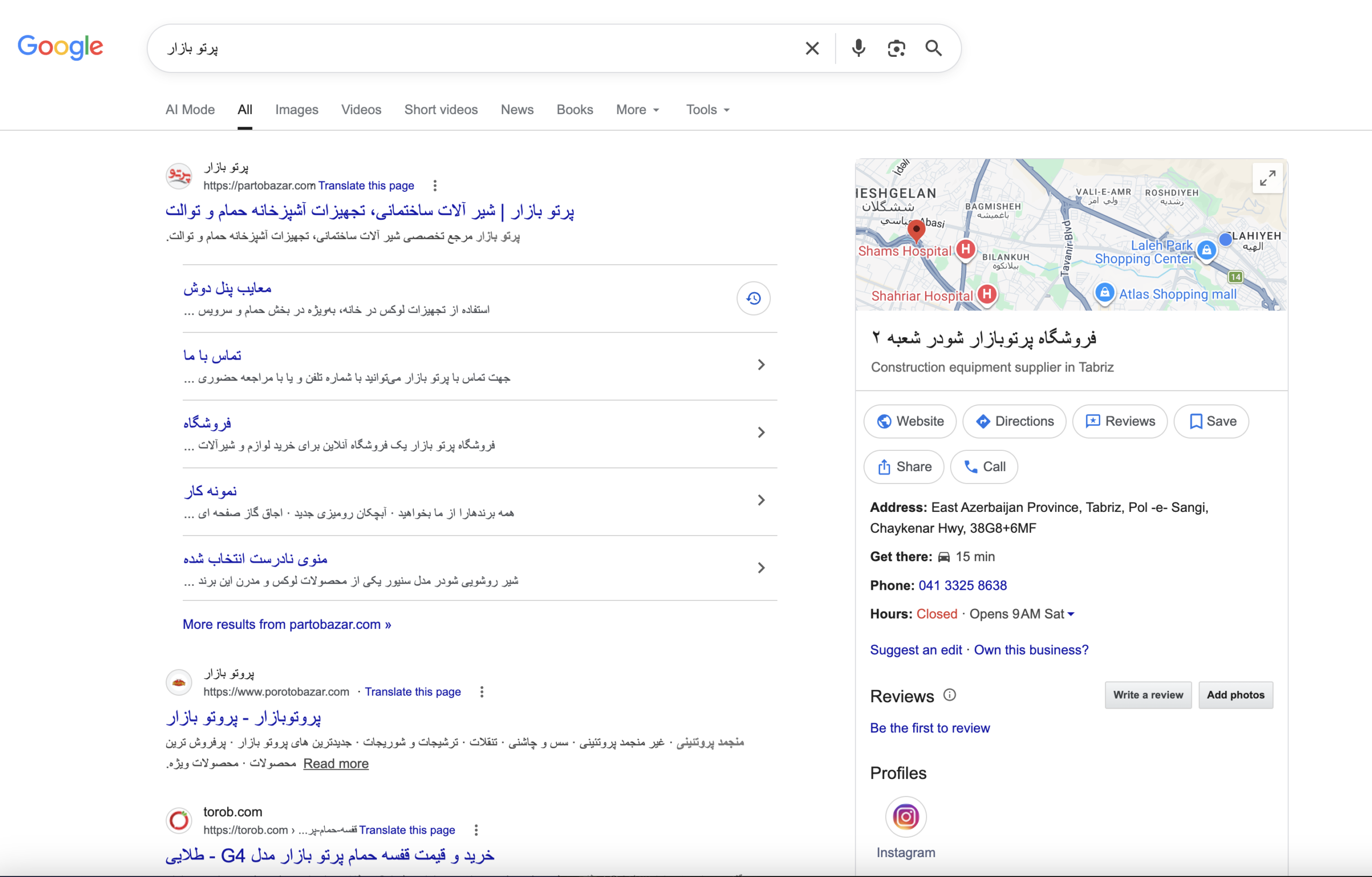Screen dimensions: 1372x877
Task: Click Translate this page for porotobazar.com
Action: click(413, 692)
